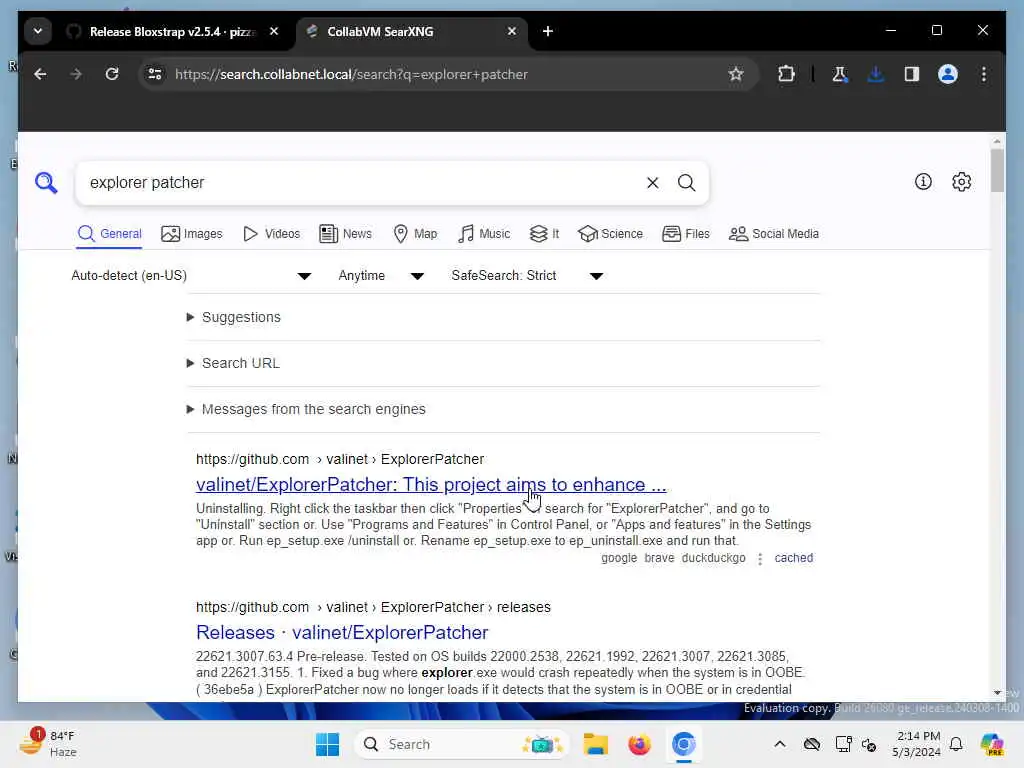Select the Files search category

[x=686, y=234]
